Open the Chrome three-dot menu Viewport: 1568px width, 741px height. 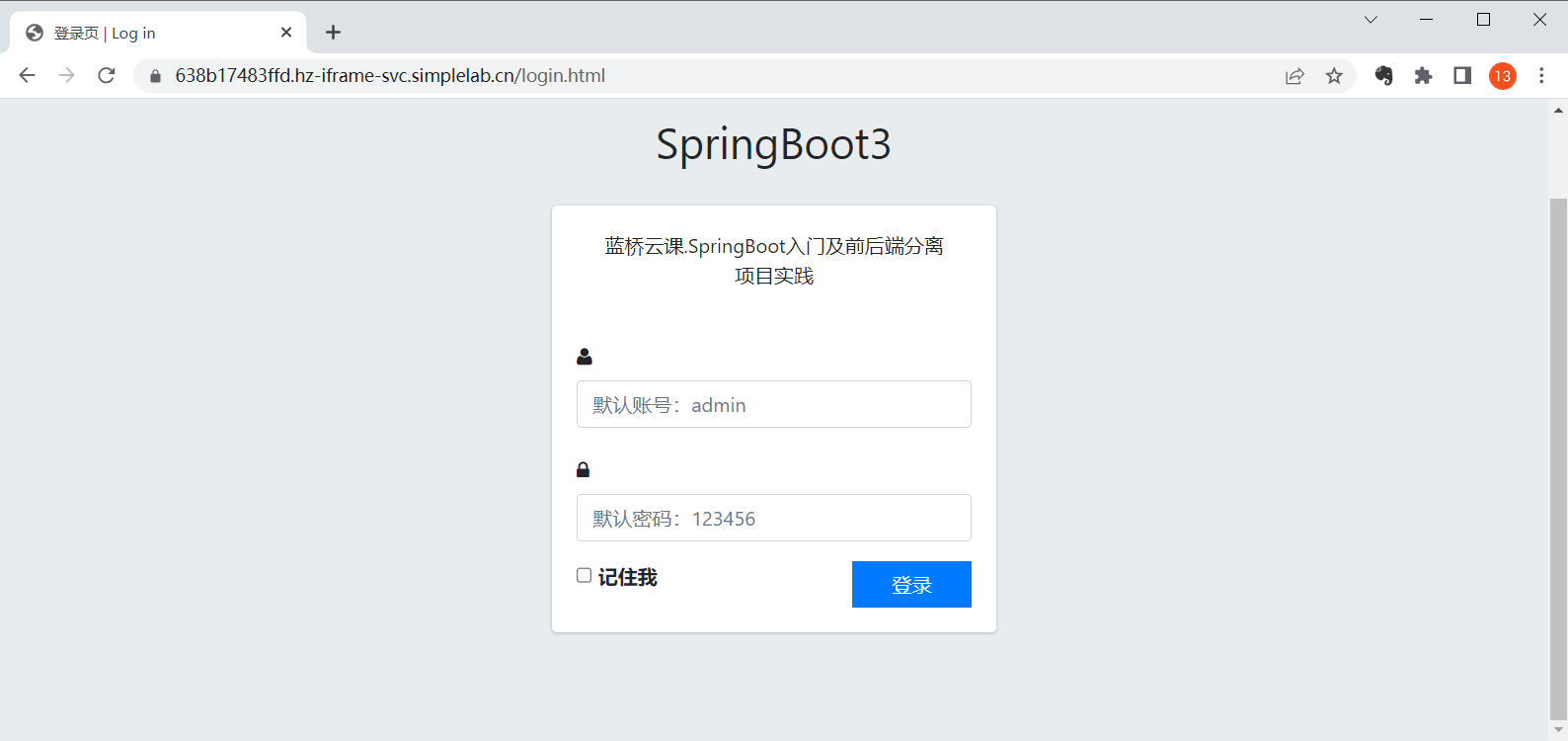pyautogui.click(x=1541, y=76)
